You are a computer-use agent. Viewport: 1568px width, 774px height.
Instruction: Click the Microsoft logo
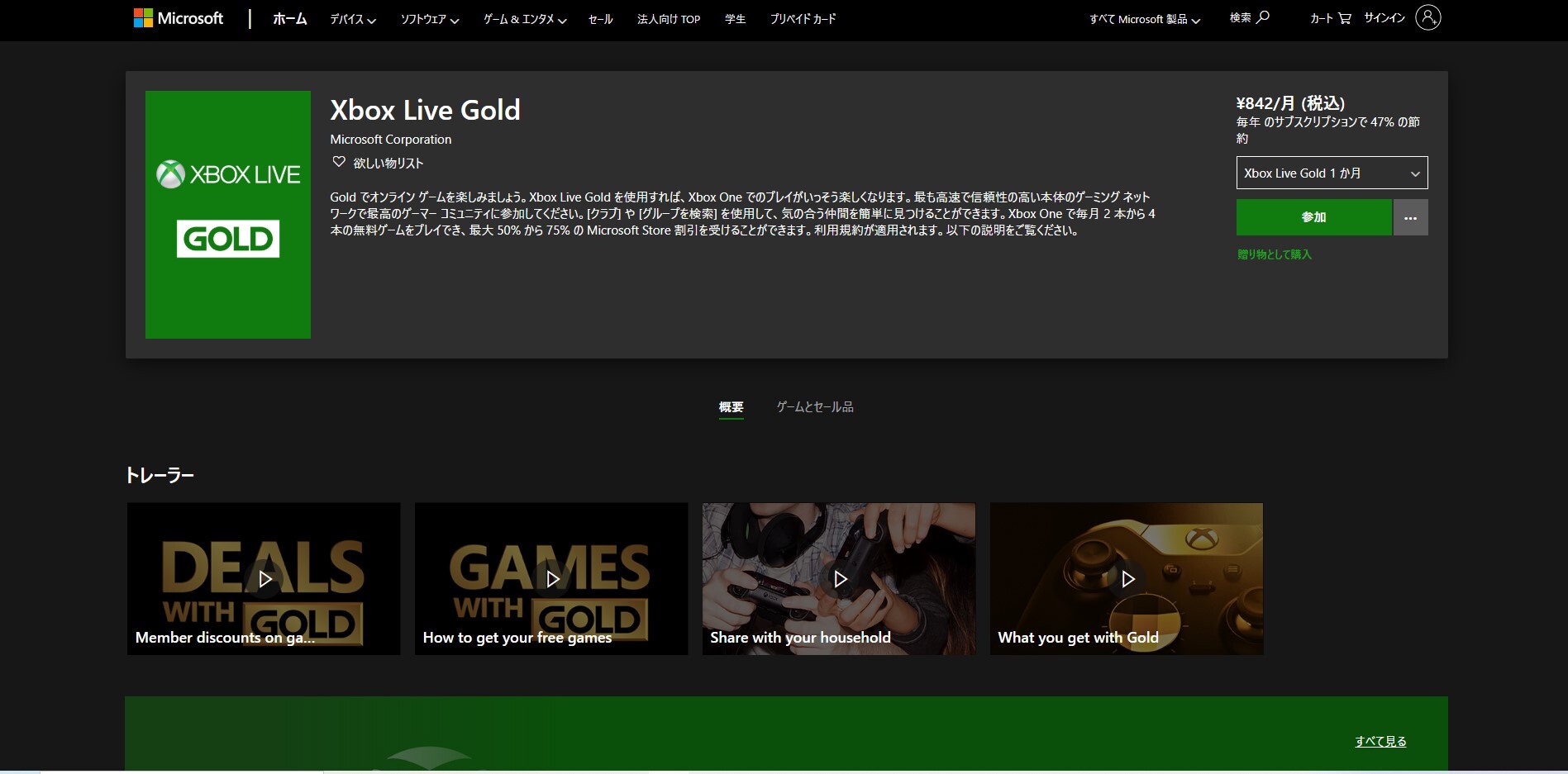click(179, 18)
